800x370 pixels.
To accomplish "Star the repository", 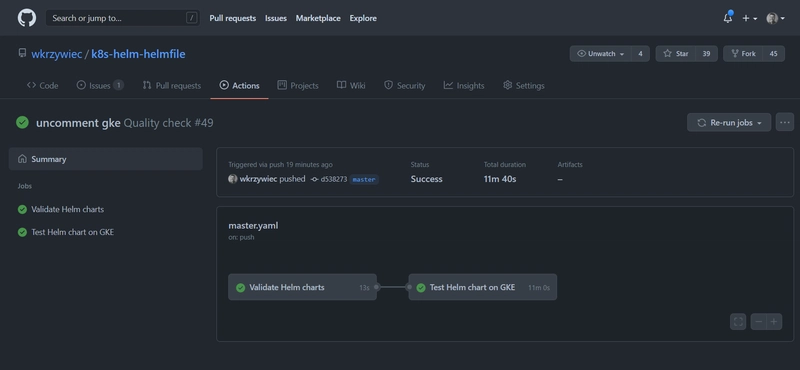I will [676, 54].
